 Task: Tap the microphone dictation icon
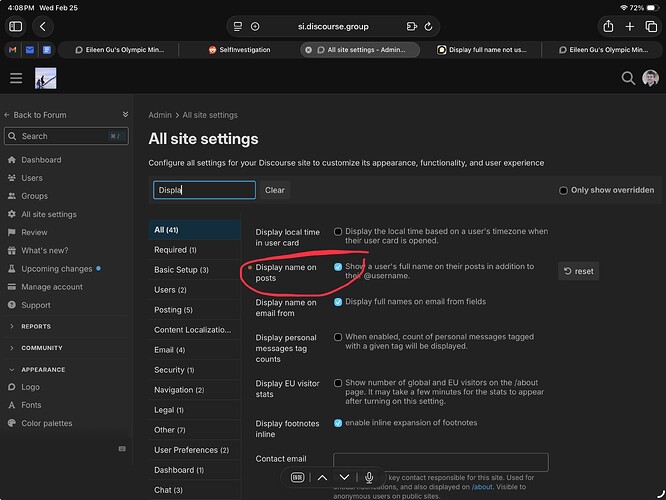(x=369, y=477)
